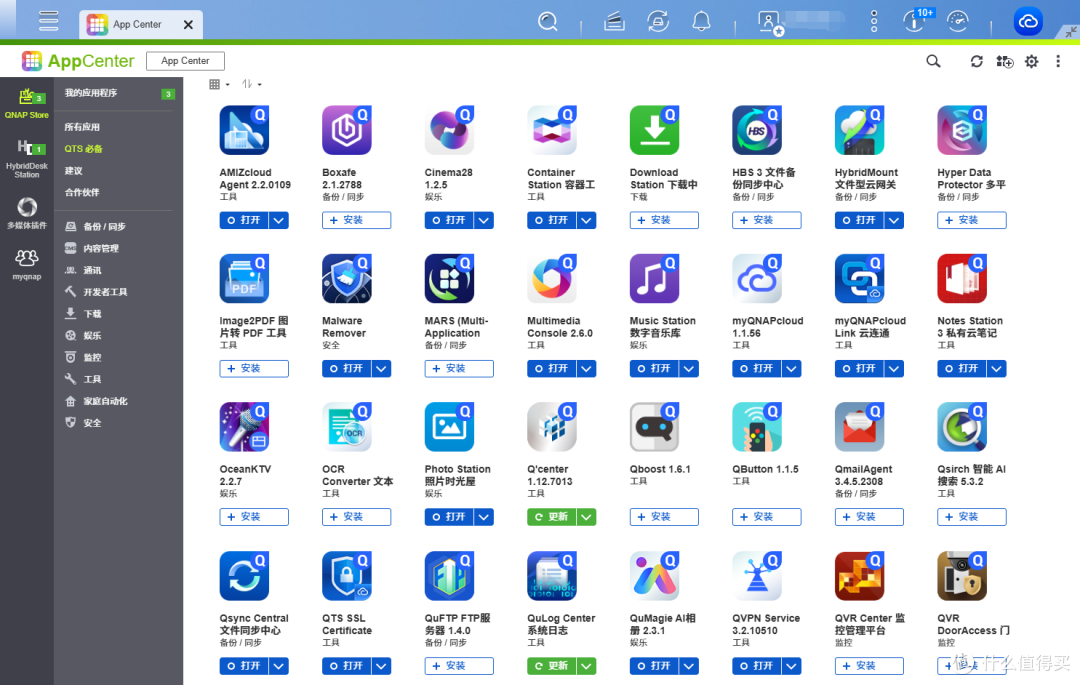The width and height of the screenshot is (1080, 685).
Task: Click the manual install icon in AppCenter
Action: coord(1005,62)
